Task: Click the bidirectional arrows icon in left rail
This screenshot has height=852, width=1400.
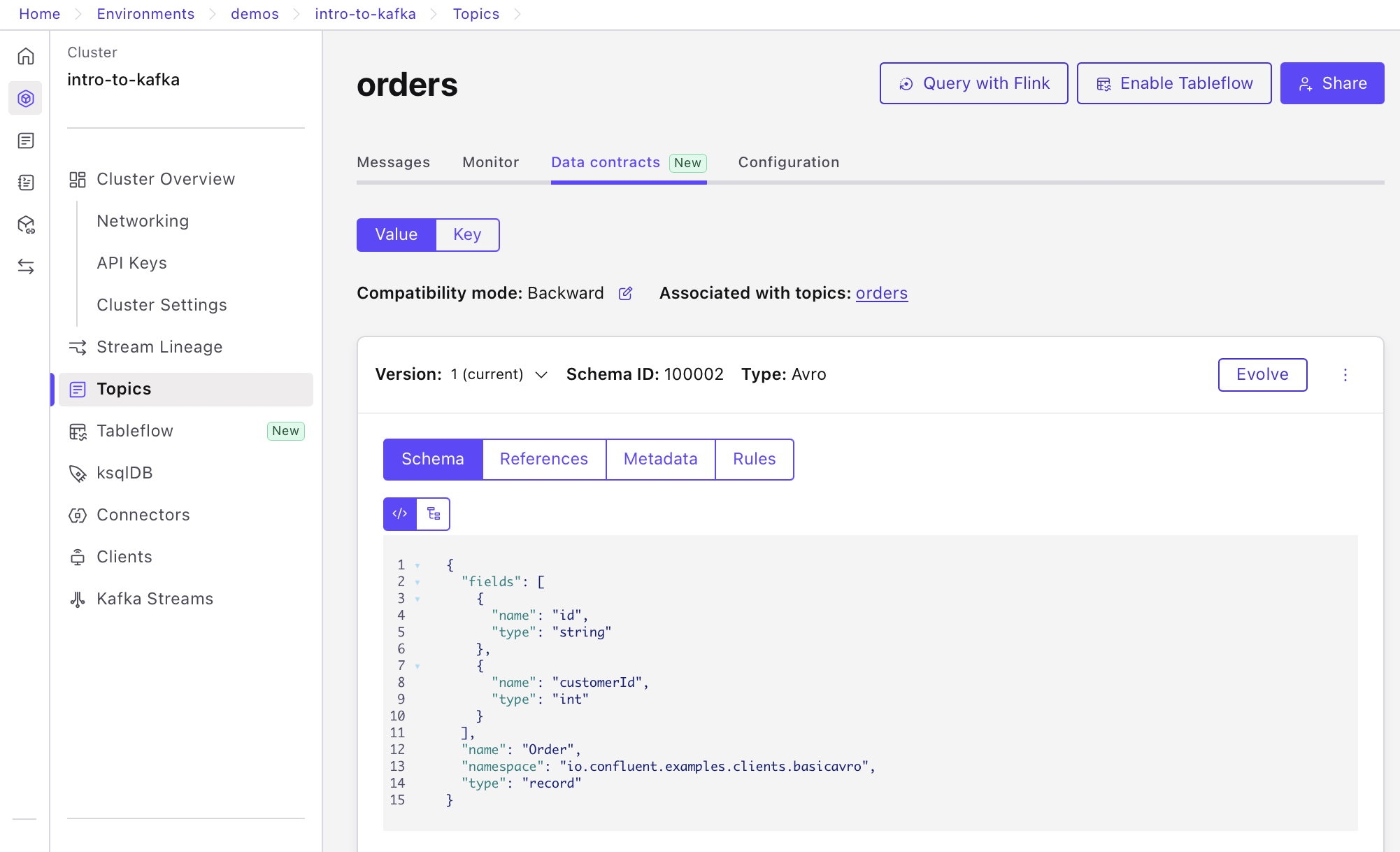Action: pos(26,267)
